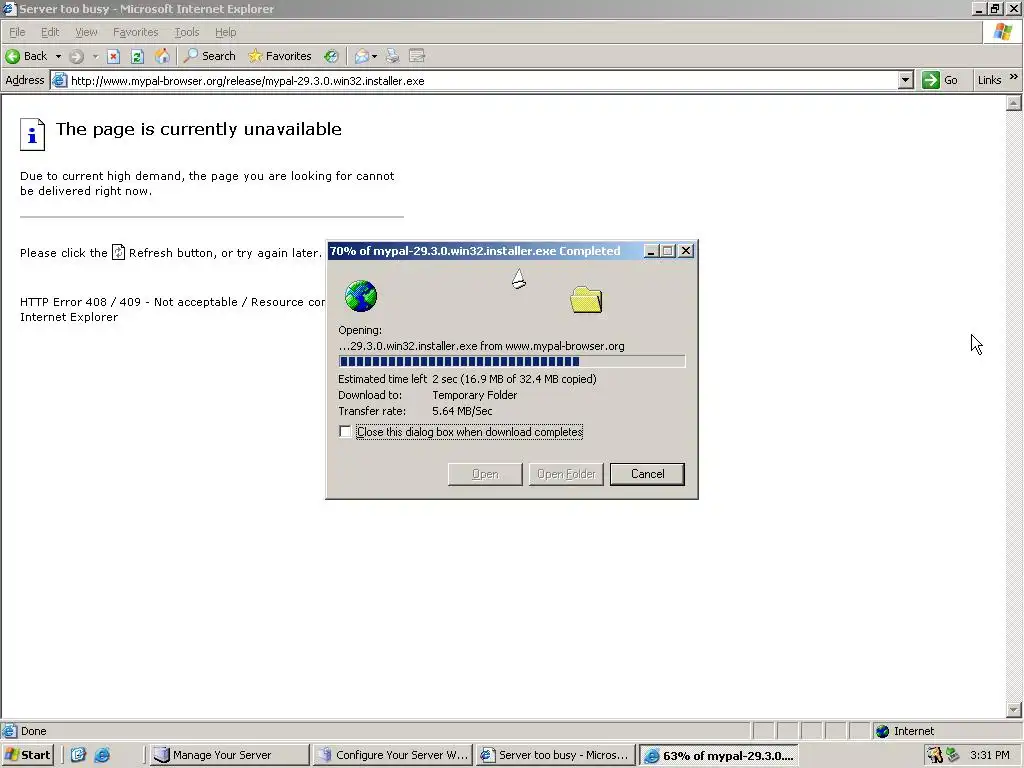Viewport: 1024px width, 768px height.
Task: Click the disabled Open button in download dialog
Action: pos(485,474)
